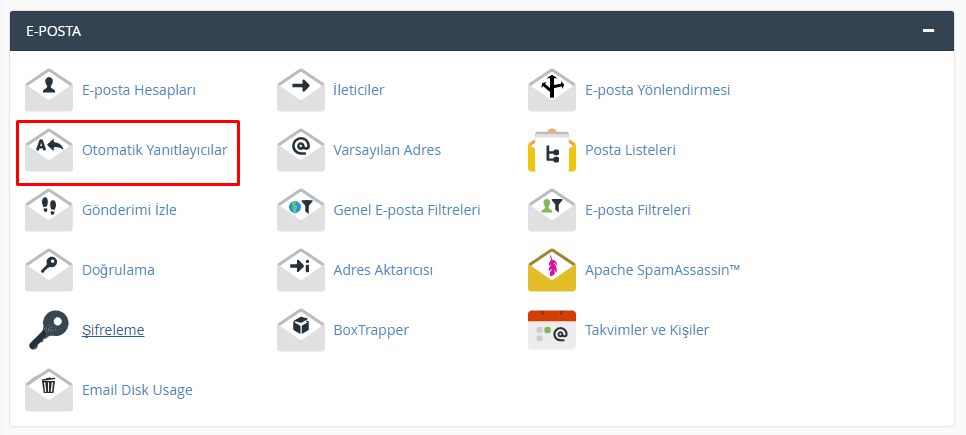Click the Şifreleme key icon

pos(49,330)
